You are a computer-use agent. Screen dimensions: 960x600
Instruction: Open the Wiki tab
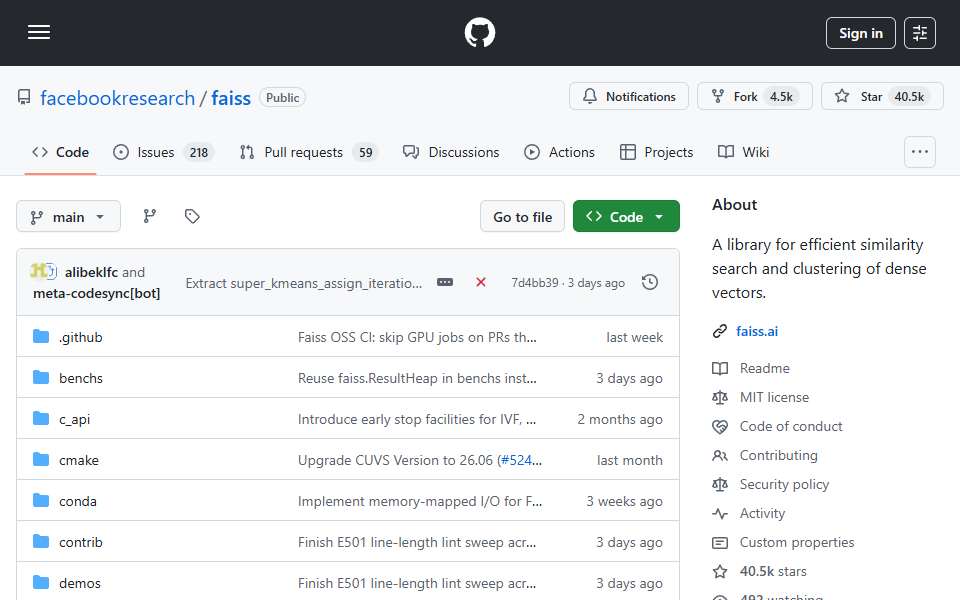(743, 152)
